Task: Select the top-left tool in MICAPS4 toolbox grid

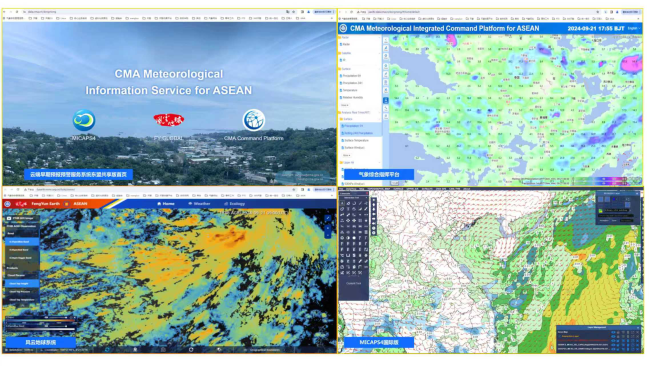Action: [x=342, y=203]
